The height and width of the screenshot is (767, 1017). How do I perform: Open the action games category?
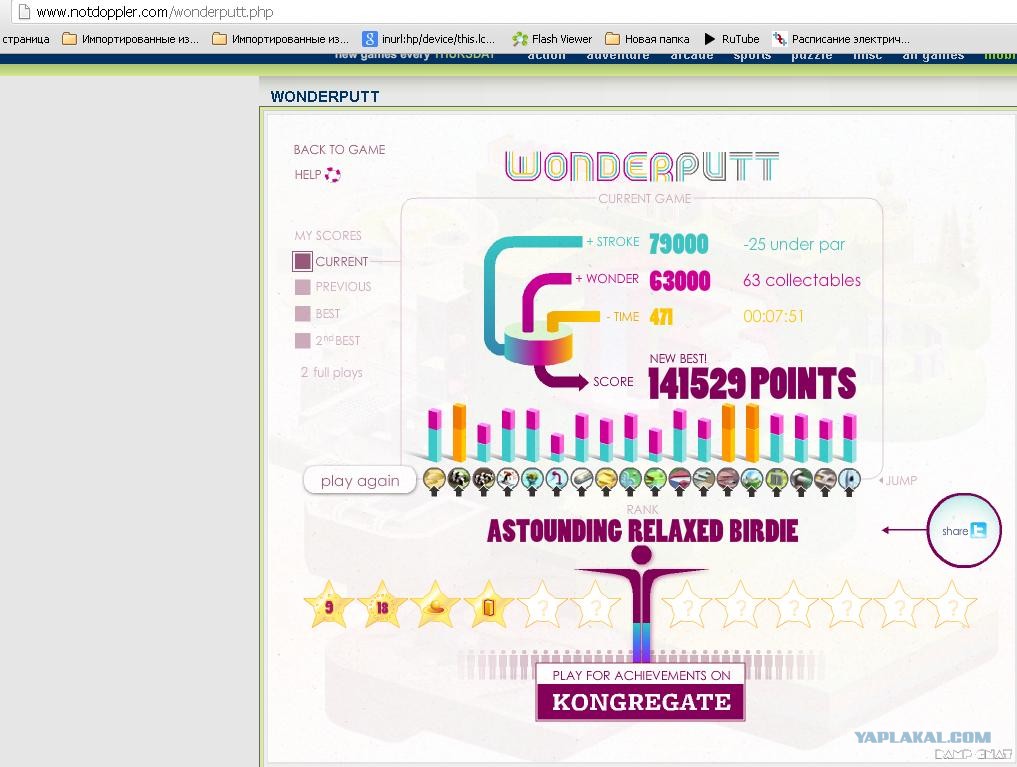click(x=546, y=56)
